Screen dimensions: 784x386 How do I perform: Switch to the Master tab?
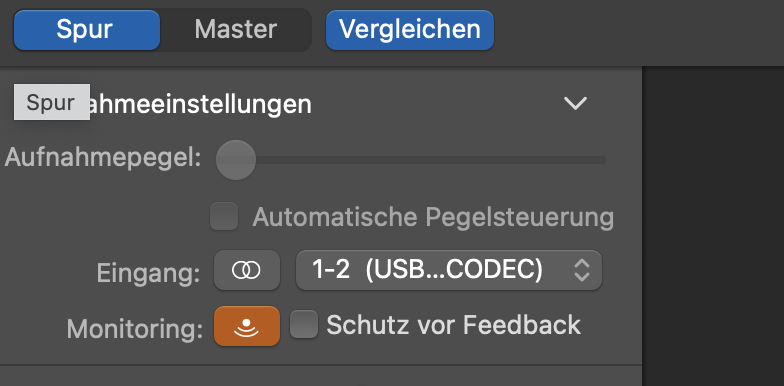pos(236,30)
